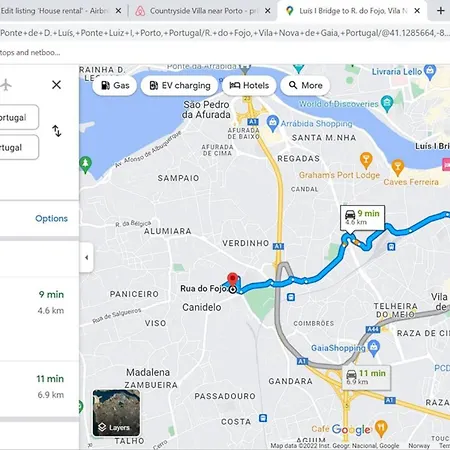Switch to satellite Layers thumbnail
The height and width of the screenshot is (450, 450).
coord(116,413)
